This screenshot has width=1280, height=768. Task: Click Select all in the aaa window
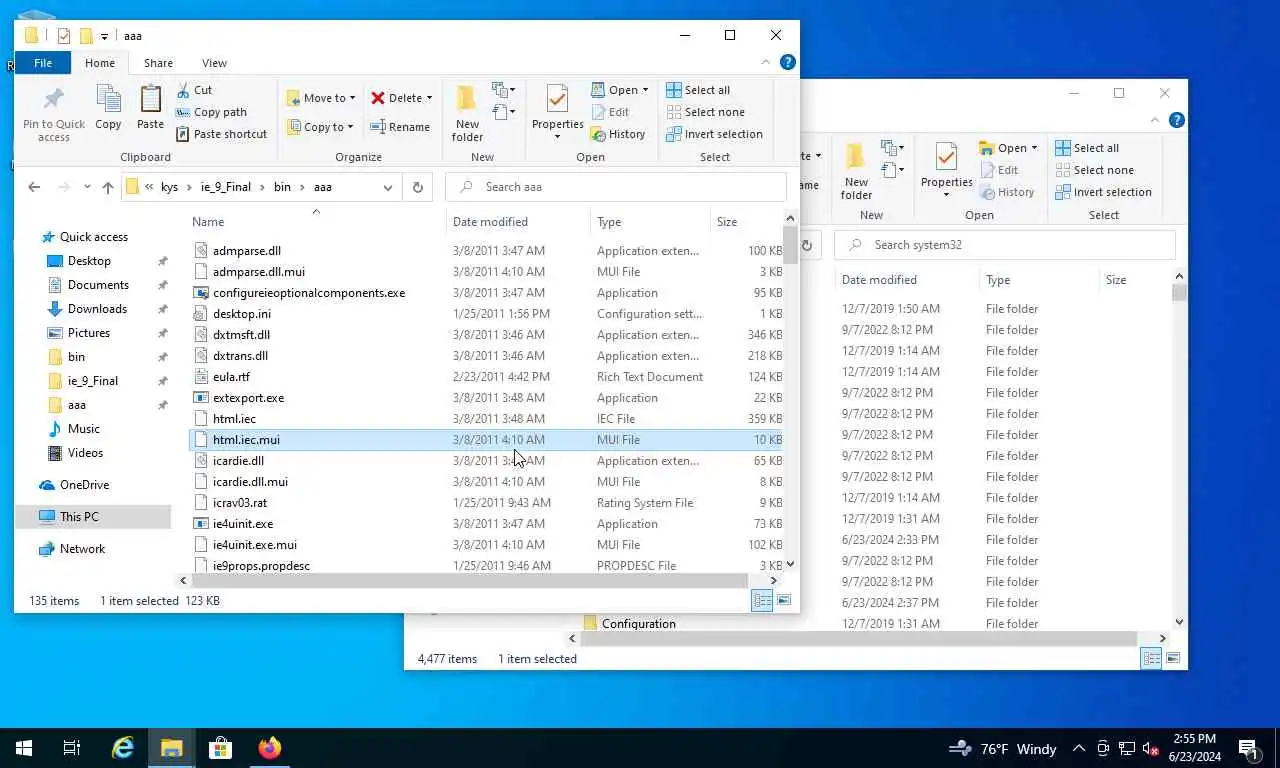pyautogui.click(x=698, y=90)
